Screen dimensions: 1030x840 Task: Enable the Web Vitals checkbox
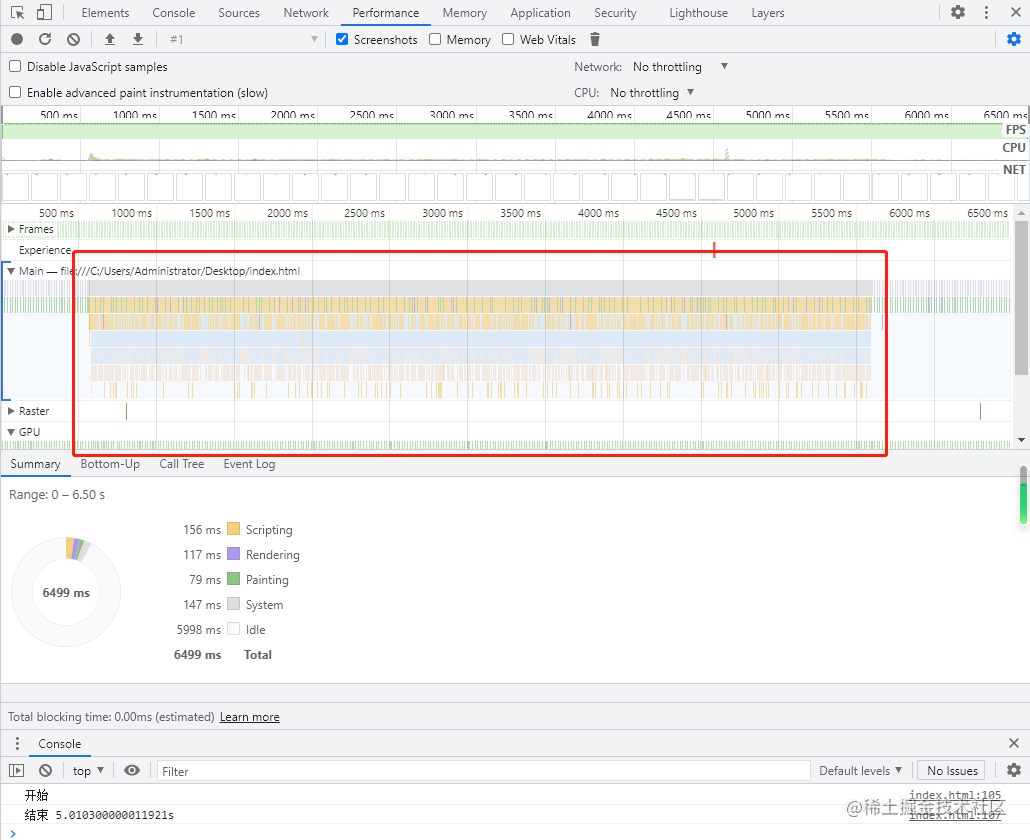click(x=508, y=39)
